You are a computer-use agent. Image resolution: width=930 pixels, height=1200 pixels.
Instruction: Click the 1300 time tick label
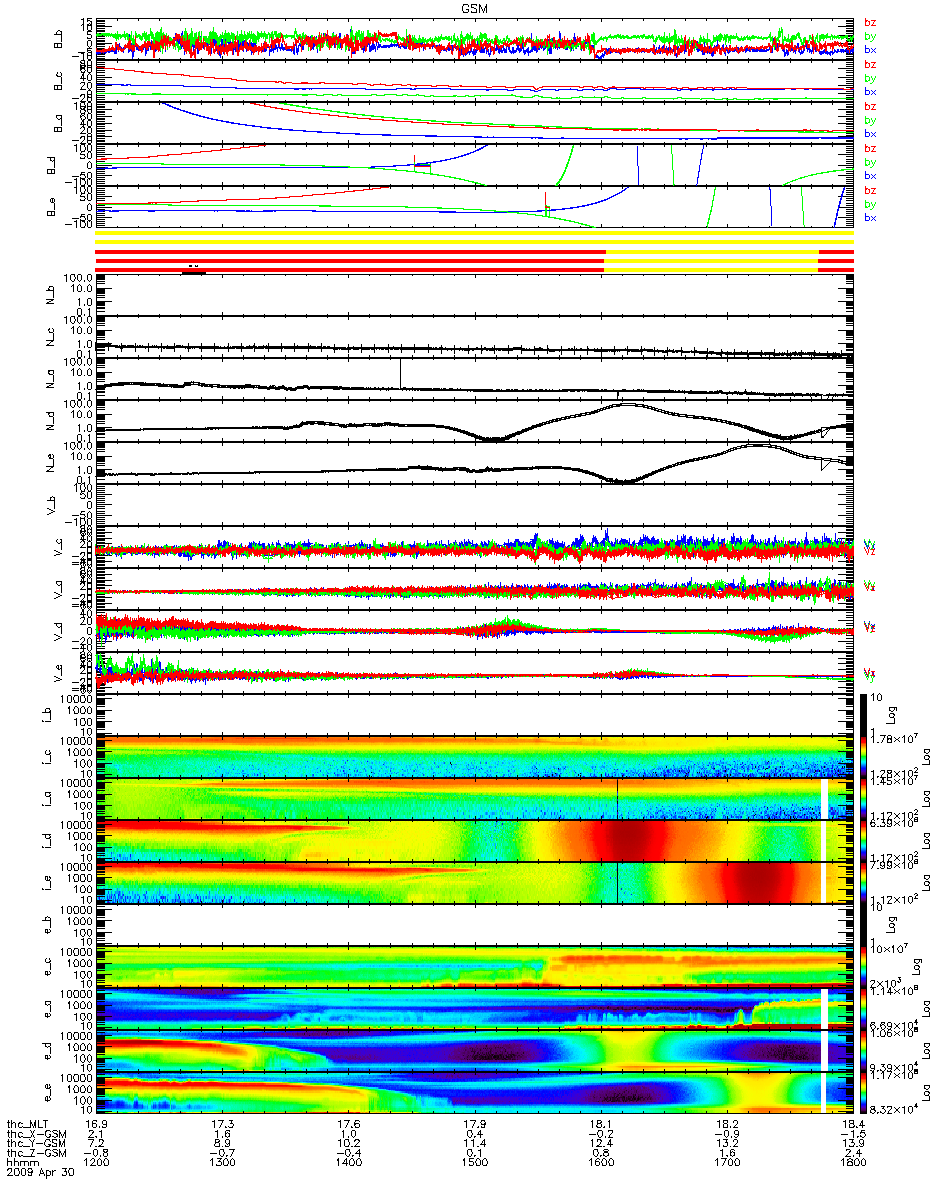222,1164
